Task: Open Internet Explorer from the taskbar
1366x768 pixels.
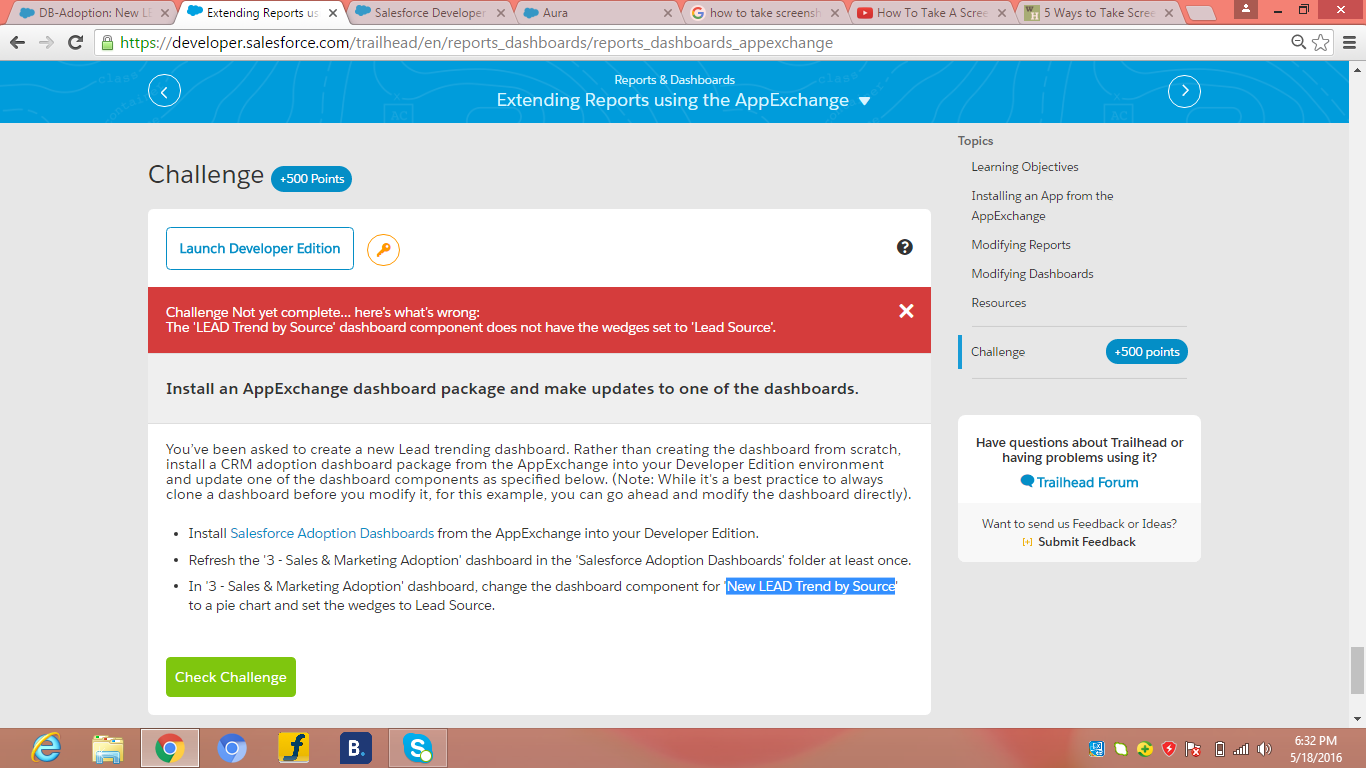Action: coord(46,748)
